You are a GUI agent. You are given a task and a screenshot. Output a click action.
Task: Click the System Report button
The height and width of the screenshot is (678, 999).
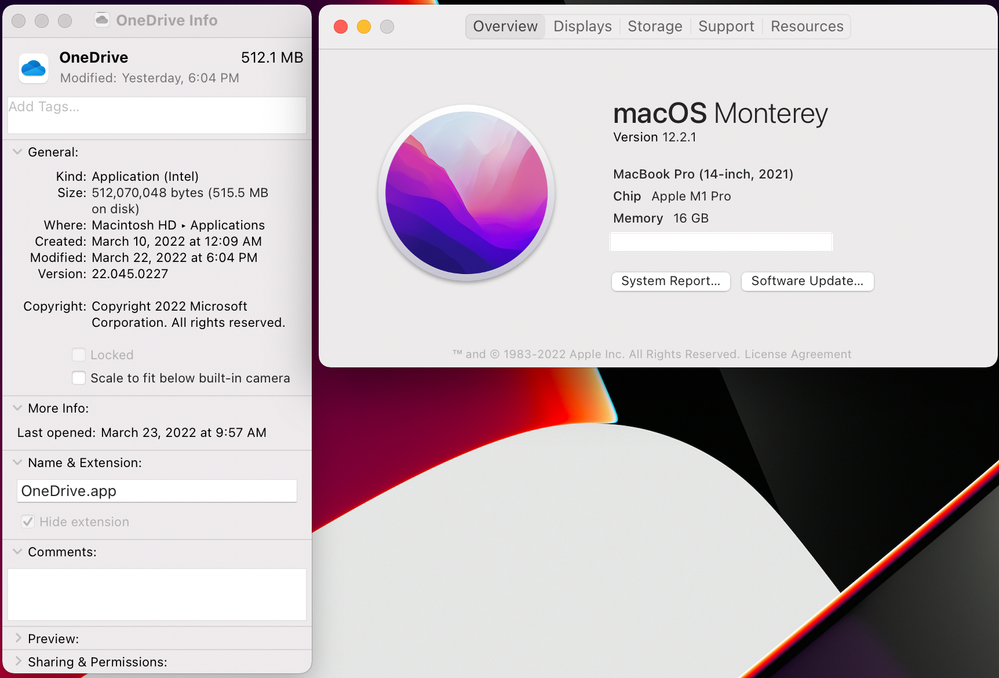click(671, 281)
